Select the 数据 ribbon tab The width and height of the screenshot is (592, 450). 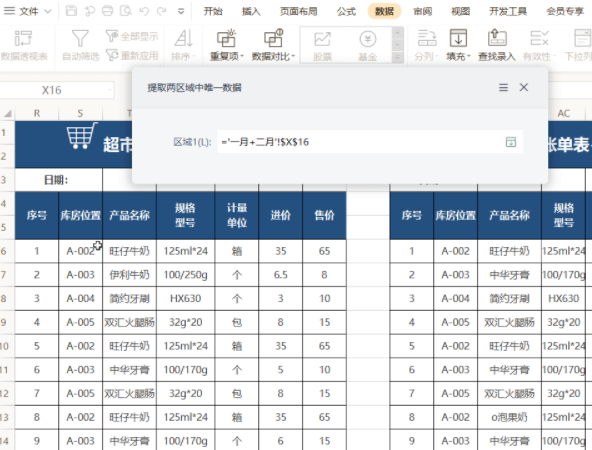point(384,11)
